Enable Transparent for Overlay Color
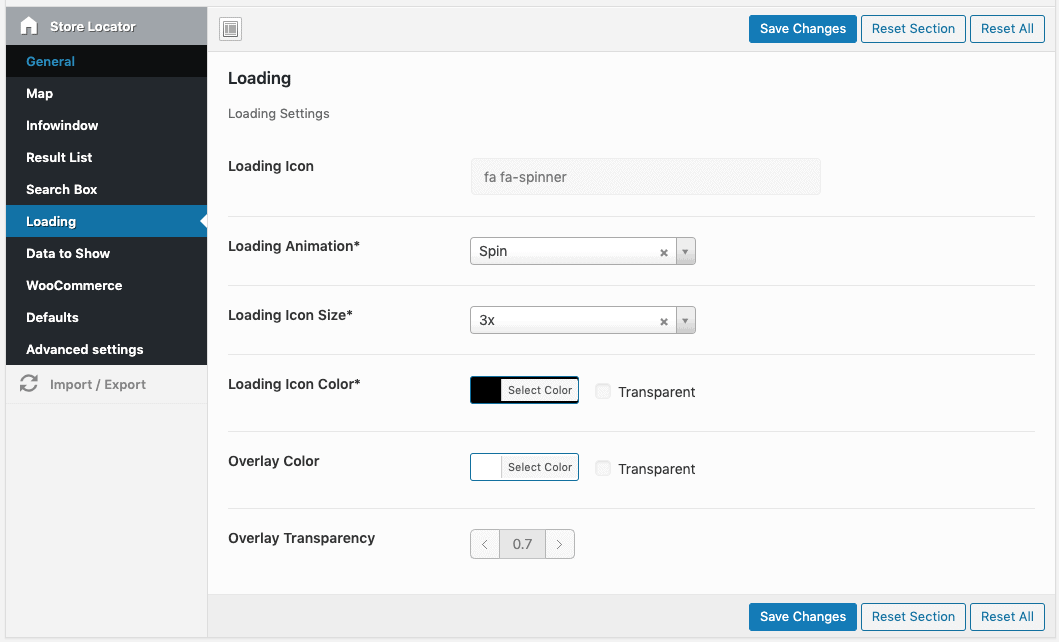Image resolution: width=1059 pixels, height=642 pixels. pos(603,468)
